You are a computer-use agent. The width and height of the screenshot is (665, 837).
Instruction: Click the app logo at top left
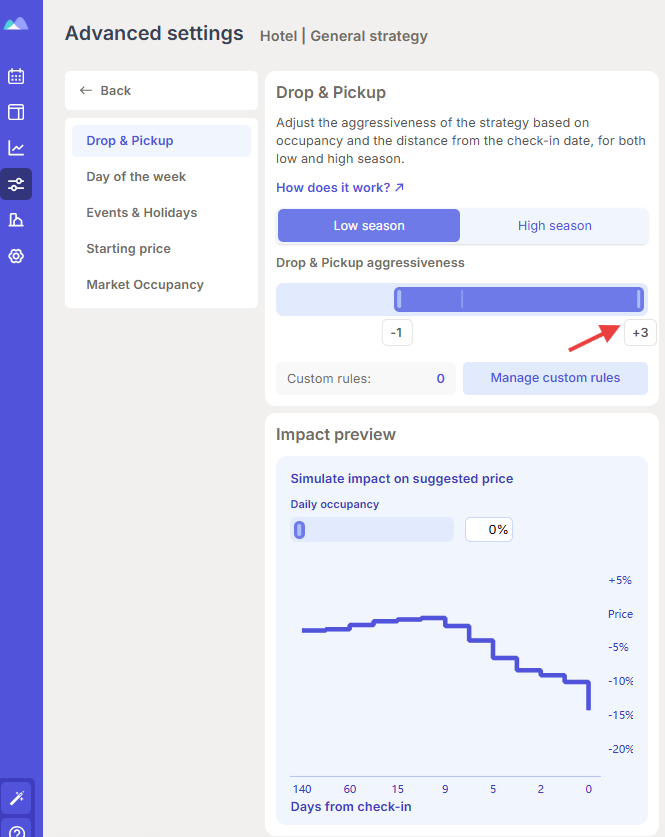point(16,24)
